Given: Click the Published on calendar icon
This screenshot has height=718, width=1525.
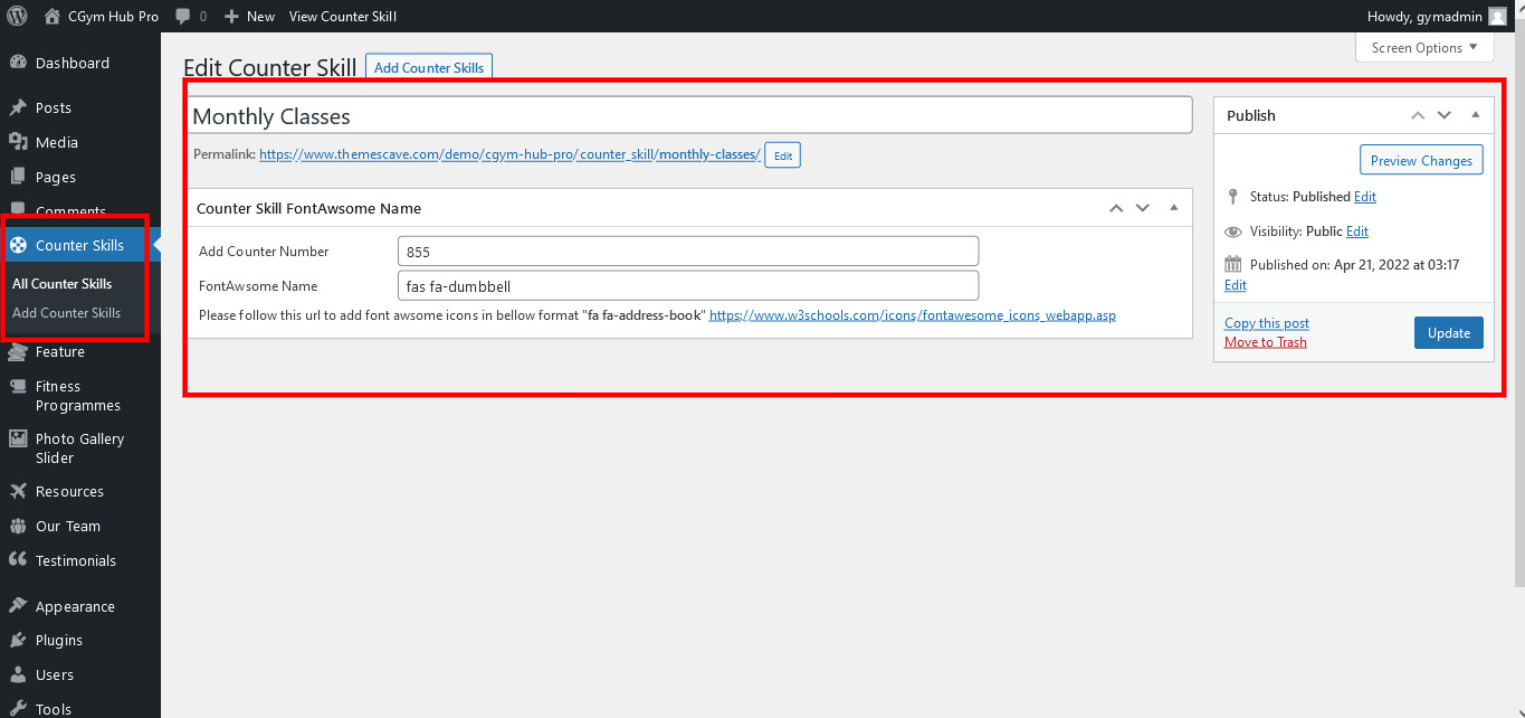Looking at the screenshot, I should click(x=1233, y=265).
